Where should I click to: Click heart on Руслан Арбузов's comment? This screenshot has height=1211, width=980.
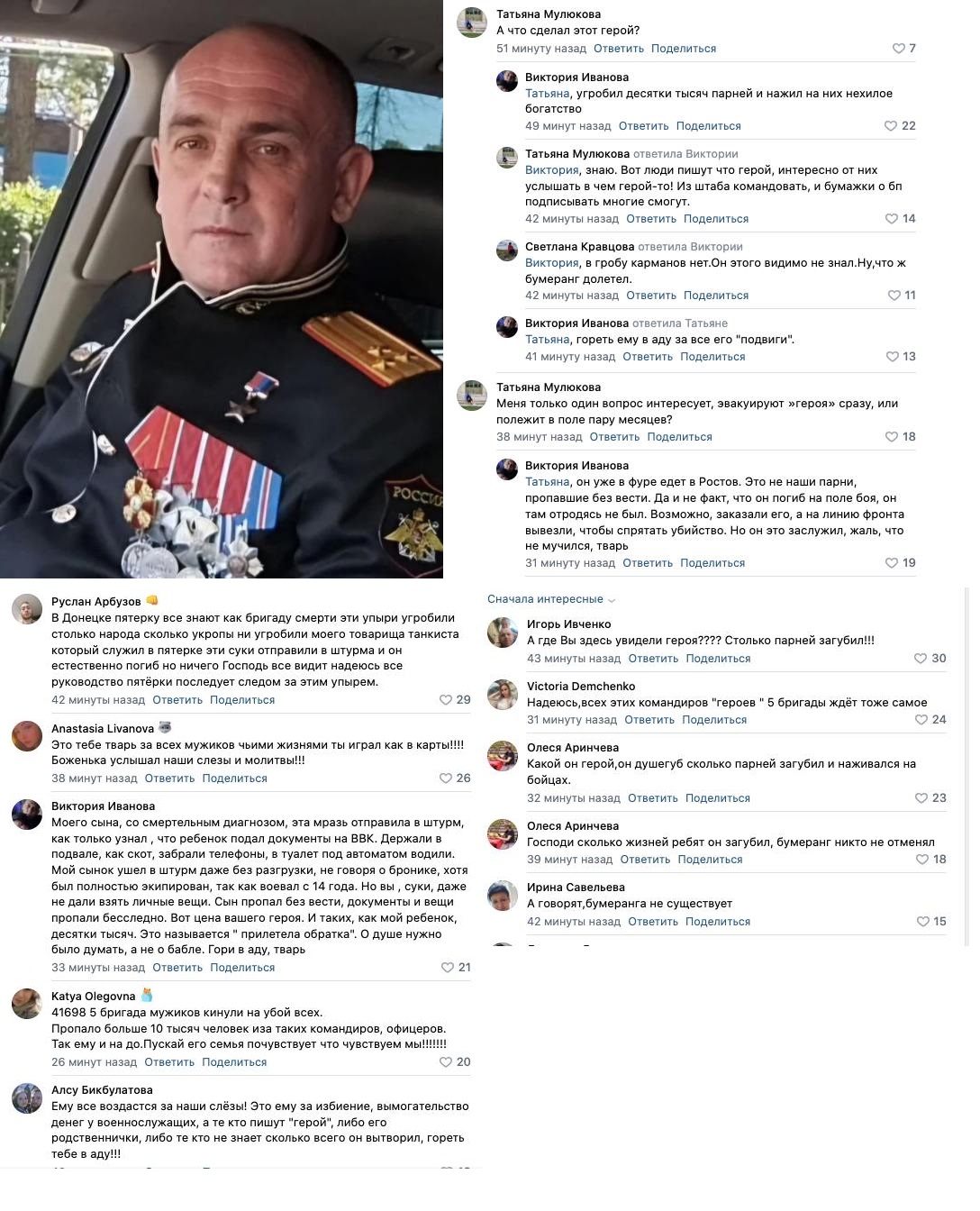click(x=446, y=700)
